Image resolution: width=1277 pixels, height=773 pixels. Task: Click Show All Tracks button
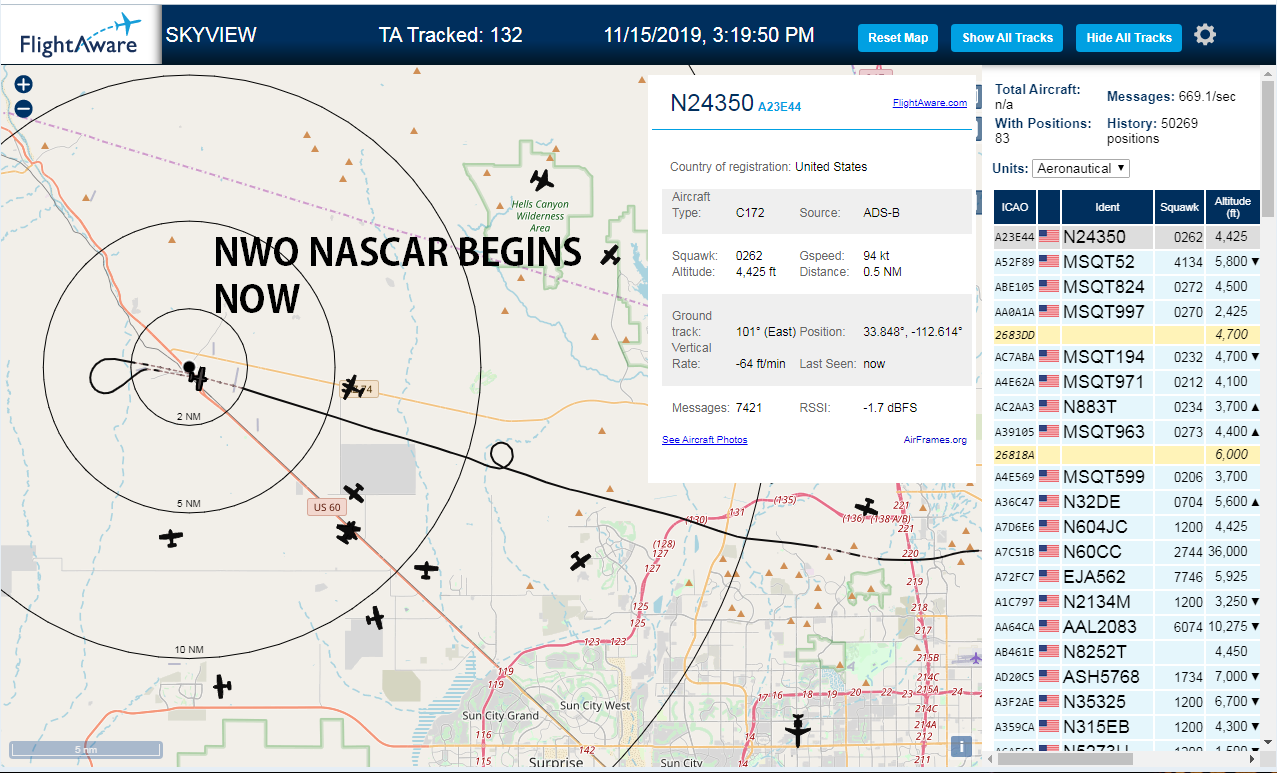[x=1007, y=38]
